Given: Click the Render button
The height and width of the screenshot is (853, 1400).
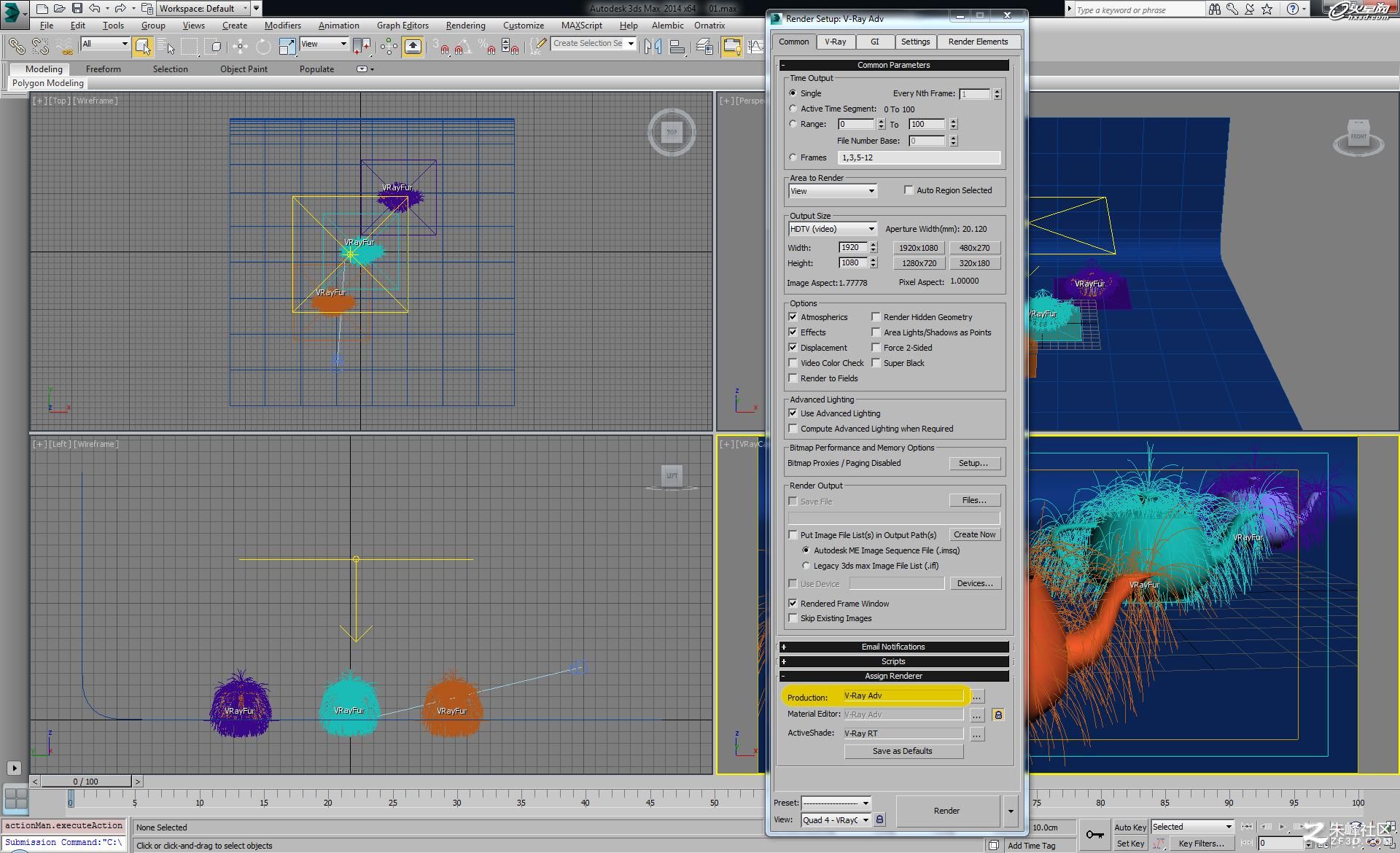Looking at the screenshot, I should (x=947, y=811).
